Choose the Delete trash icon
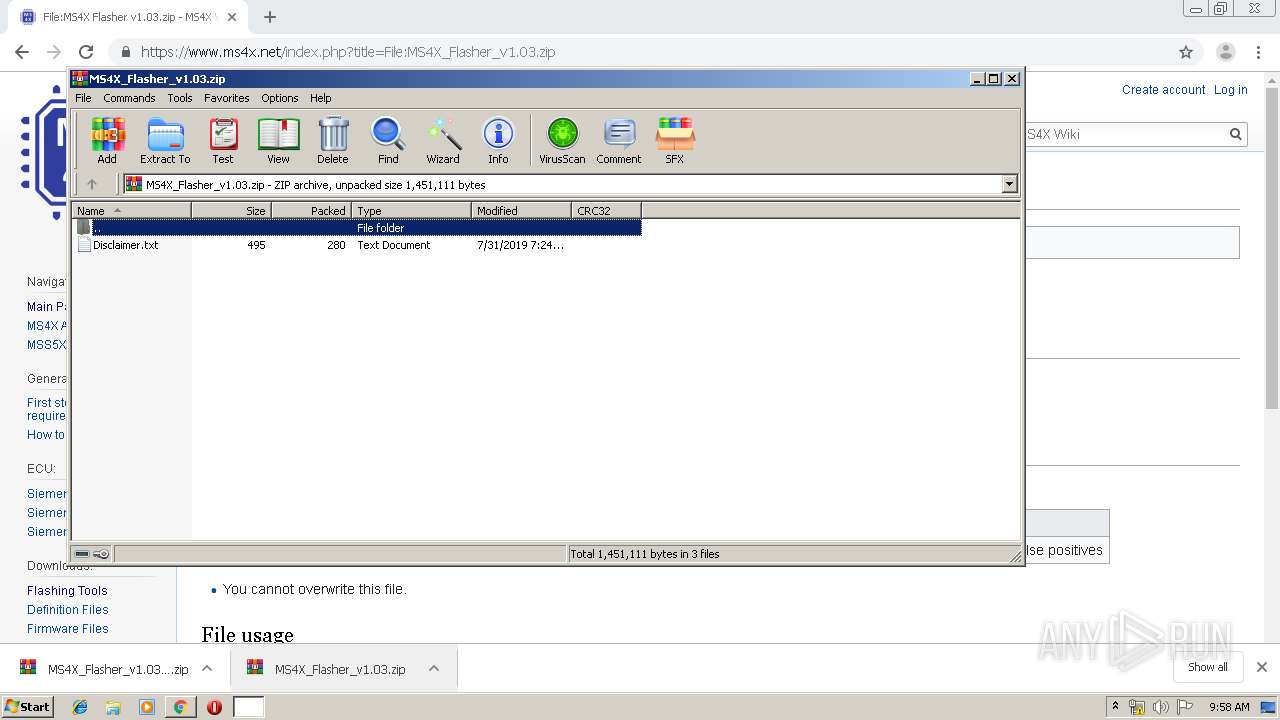 tap(333, 140)
